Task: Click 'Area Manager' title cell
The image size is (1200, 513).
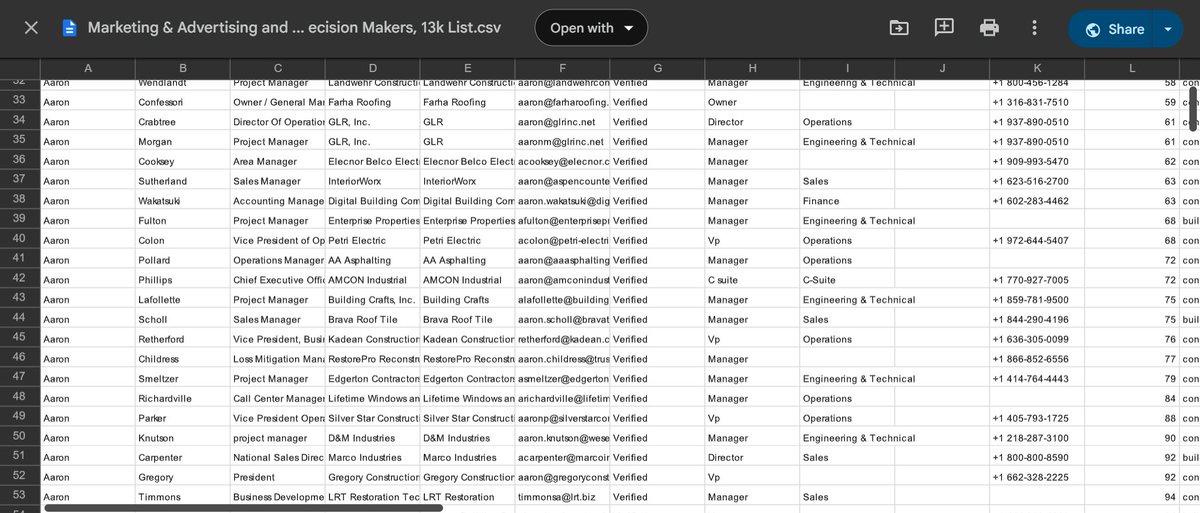Action: click(x=277, y=161)
